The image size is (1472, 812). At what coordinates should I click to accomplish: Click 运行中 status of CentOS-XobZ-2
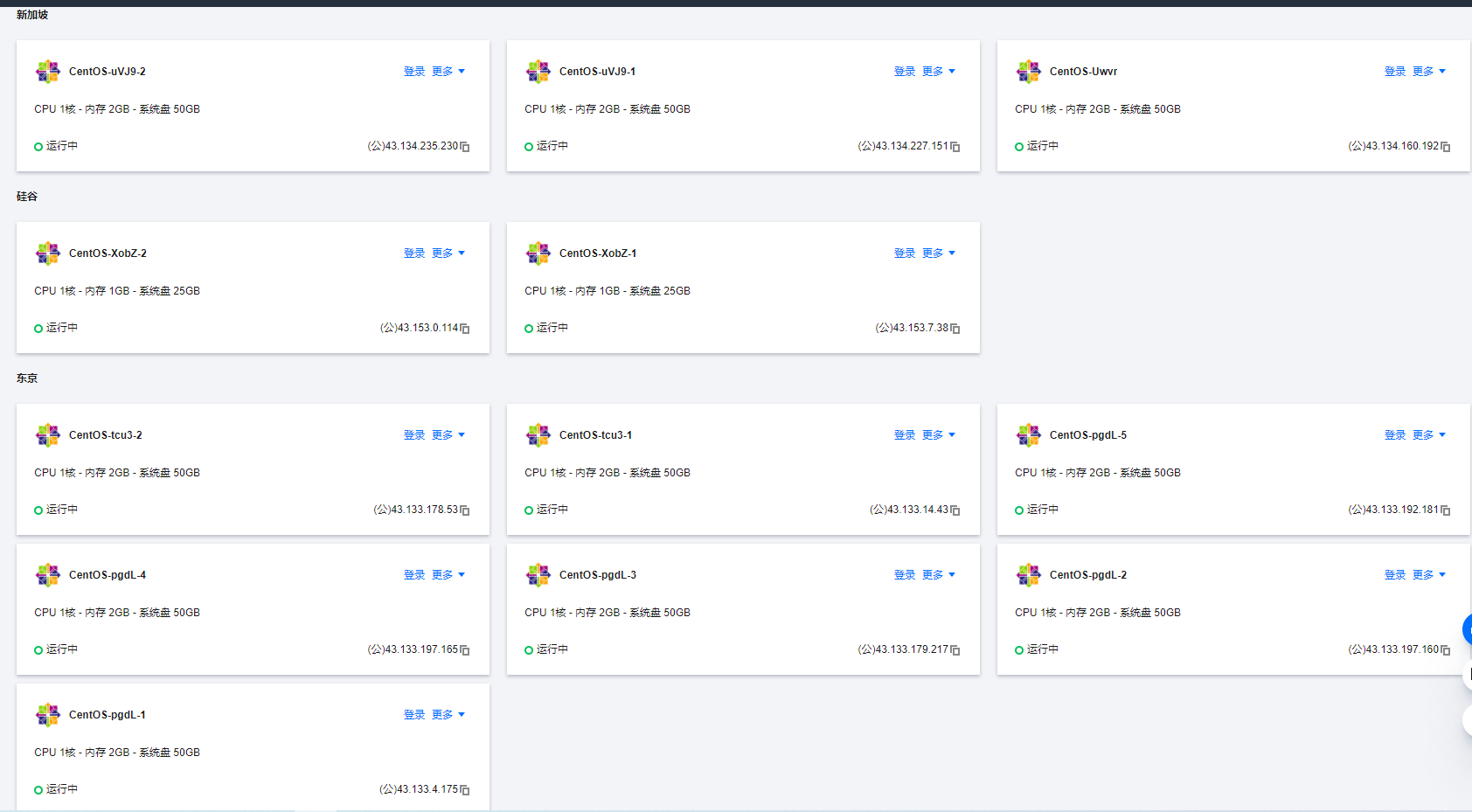pos(56,328)
